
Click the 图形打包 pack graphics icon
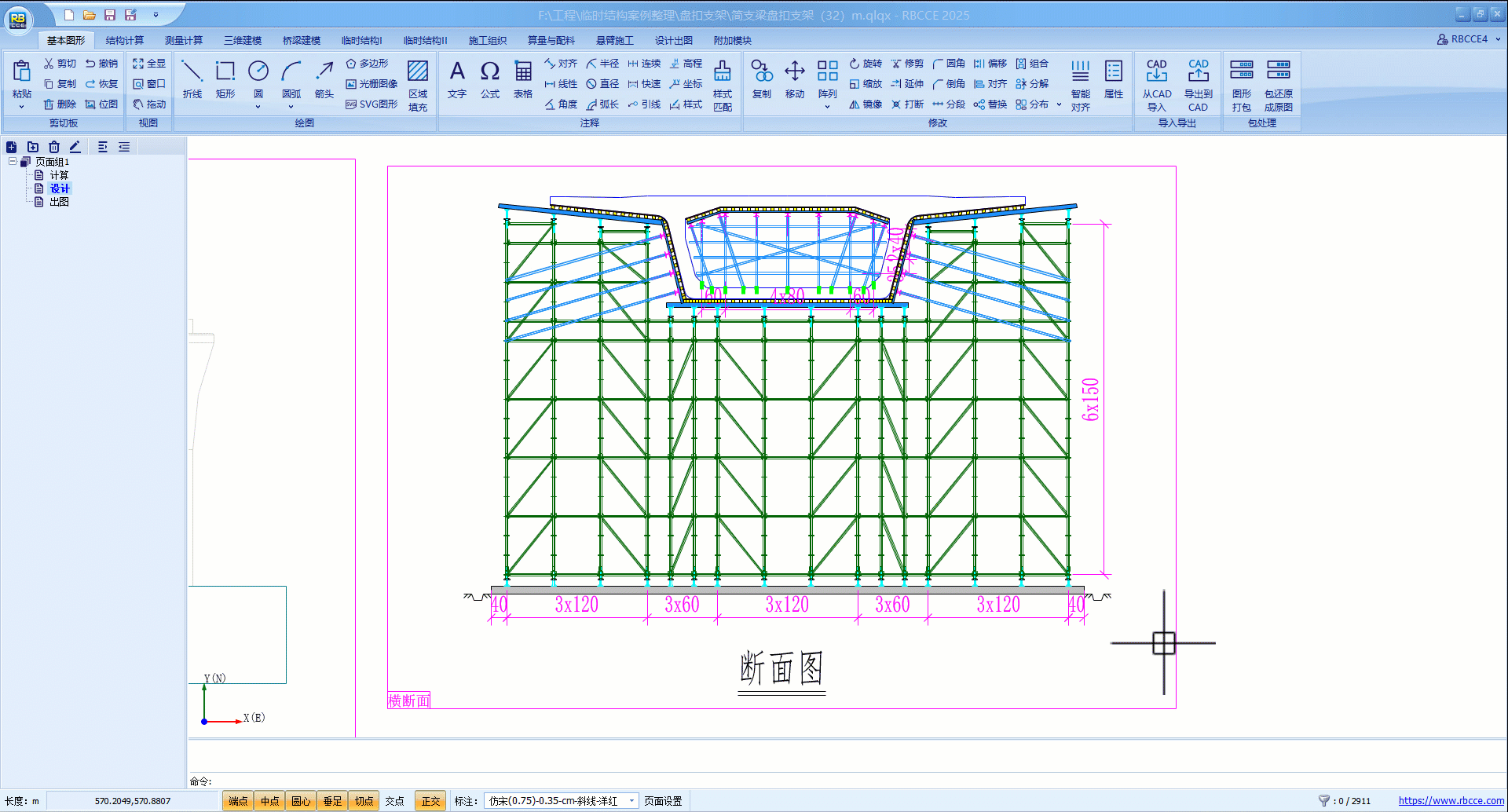[1241, 84]
